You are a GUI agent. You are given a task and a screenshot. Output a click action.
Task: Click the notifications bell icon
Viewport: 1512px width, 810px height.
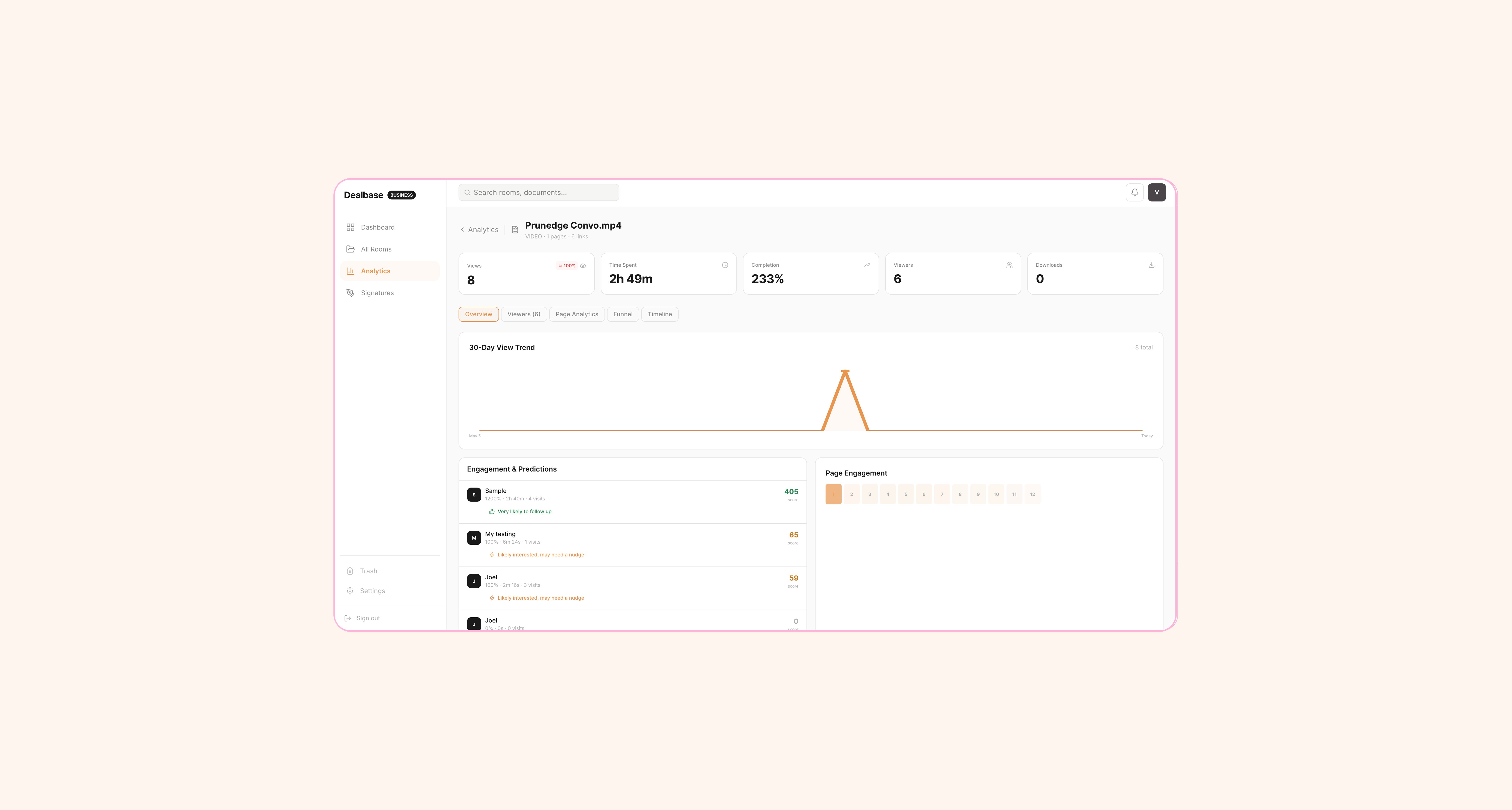point(1135,193)
